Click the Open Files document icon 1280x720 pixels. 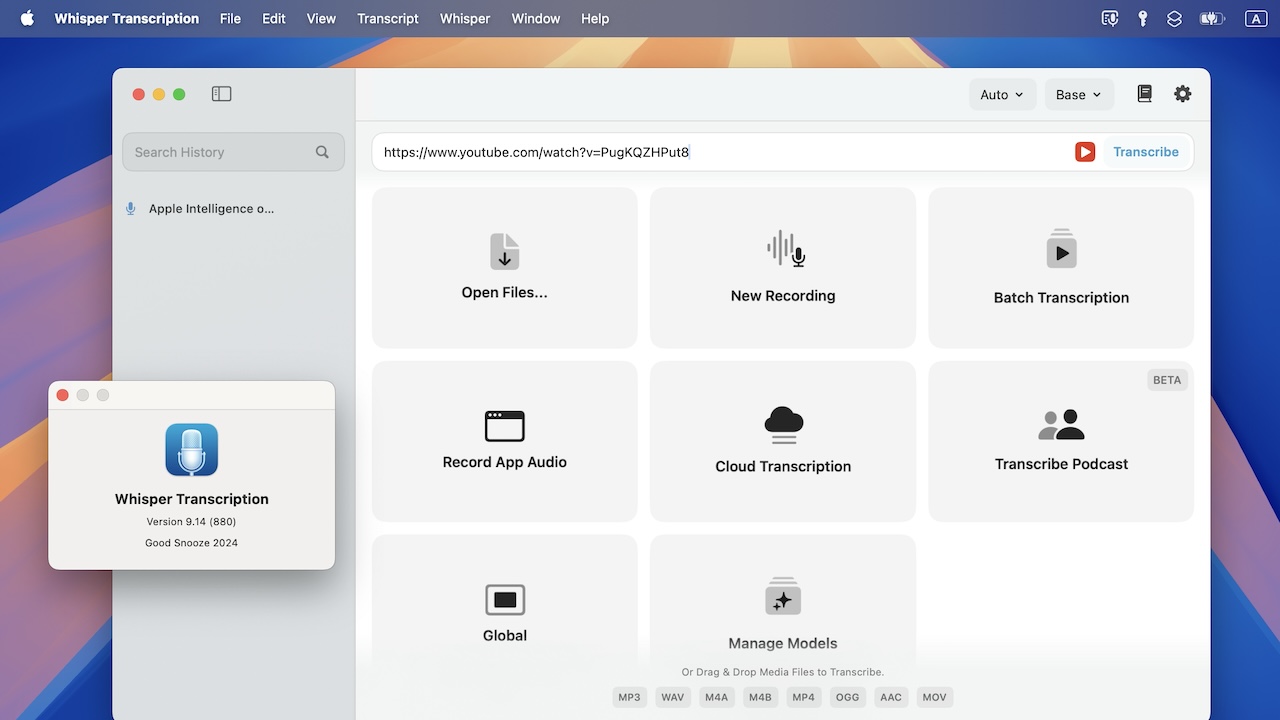pyautogui.click(x=505, y=252)
